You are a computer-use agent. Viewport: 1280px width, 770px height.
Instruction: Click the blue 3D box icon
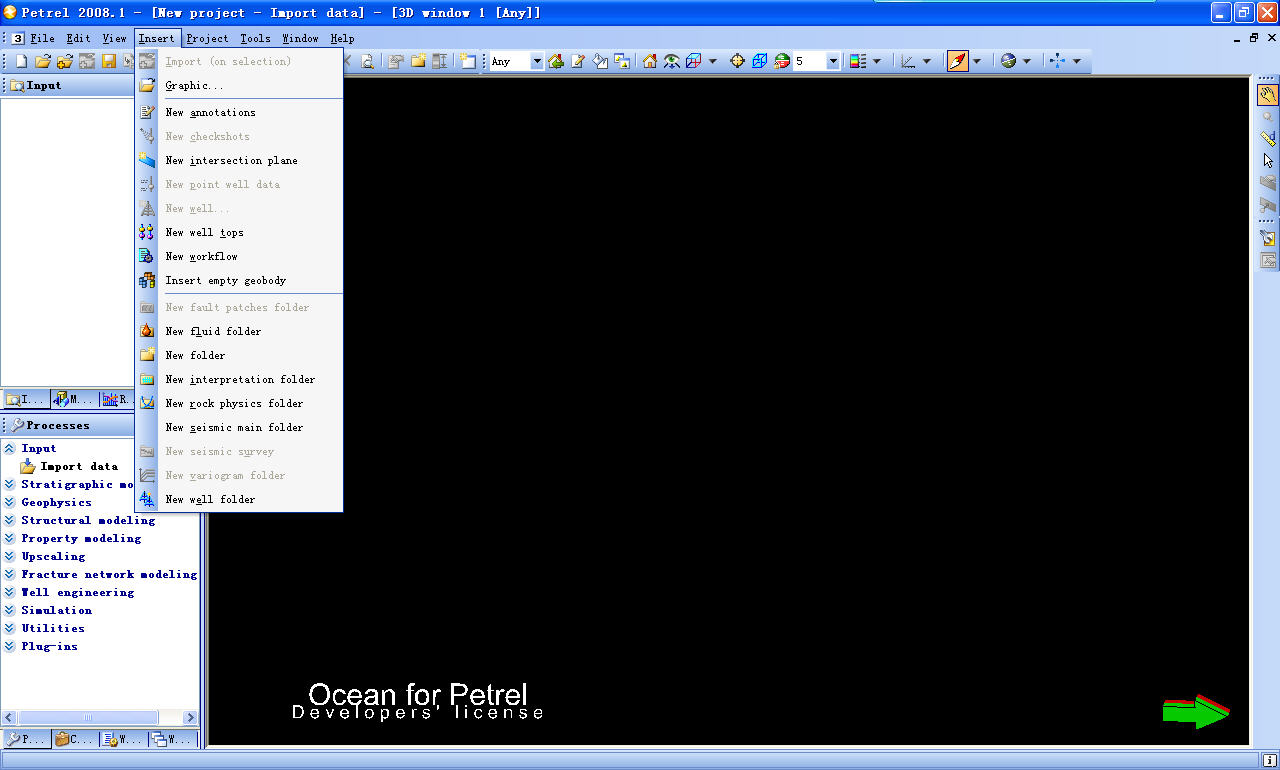click(760, 62)
